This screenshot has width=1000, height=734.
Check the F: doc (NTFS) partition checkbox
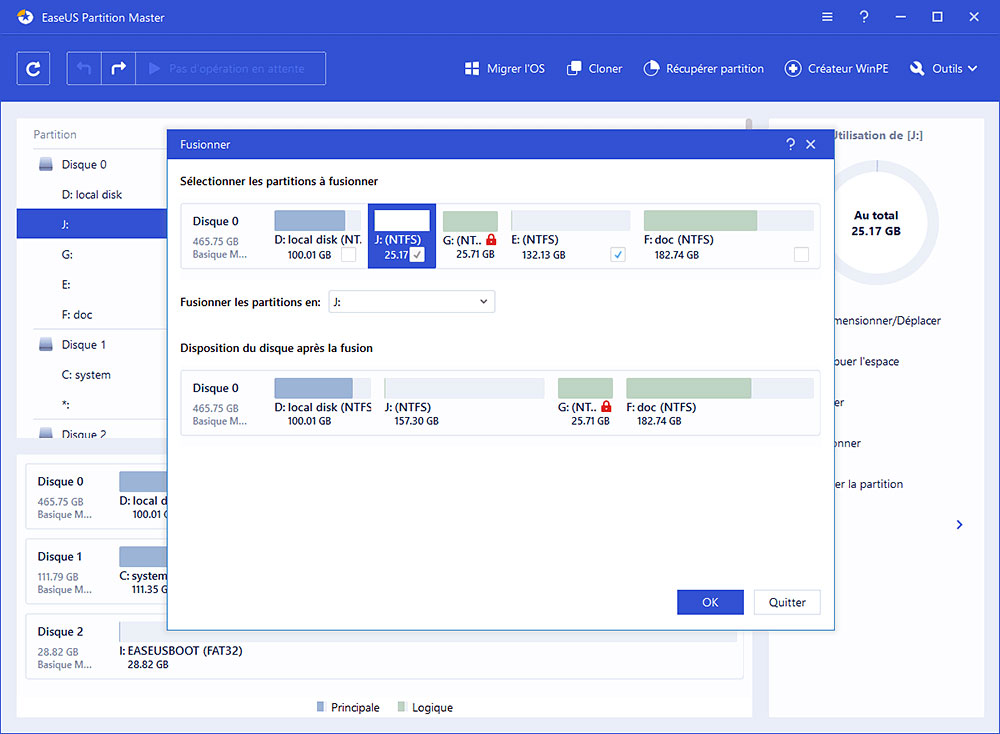(x=801, y=254)
